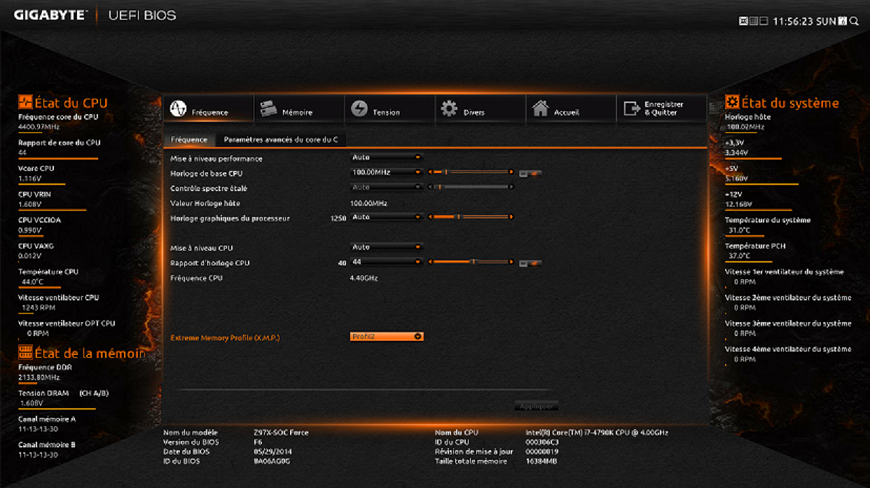Click the Canal mémoire A timings 11-13-13-30
The width and height of the screenshot is (870, 488).
pos(38,429)
